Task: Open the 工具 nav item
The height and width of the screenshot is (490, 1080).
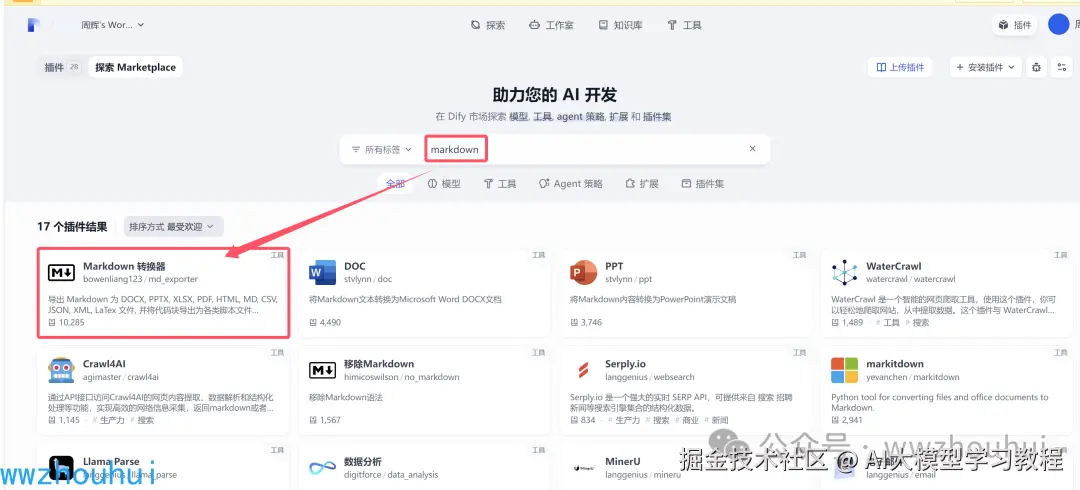Action: point(684,25)
